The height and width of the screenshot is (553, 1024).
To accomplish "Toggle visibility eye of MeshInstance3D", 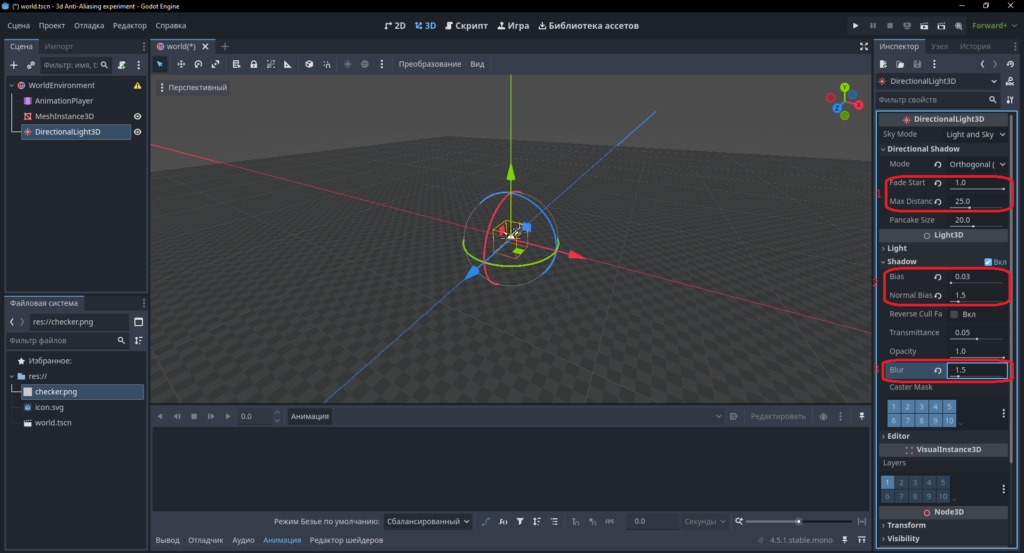I will pos(138,116).
